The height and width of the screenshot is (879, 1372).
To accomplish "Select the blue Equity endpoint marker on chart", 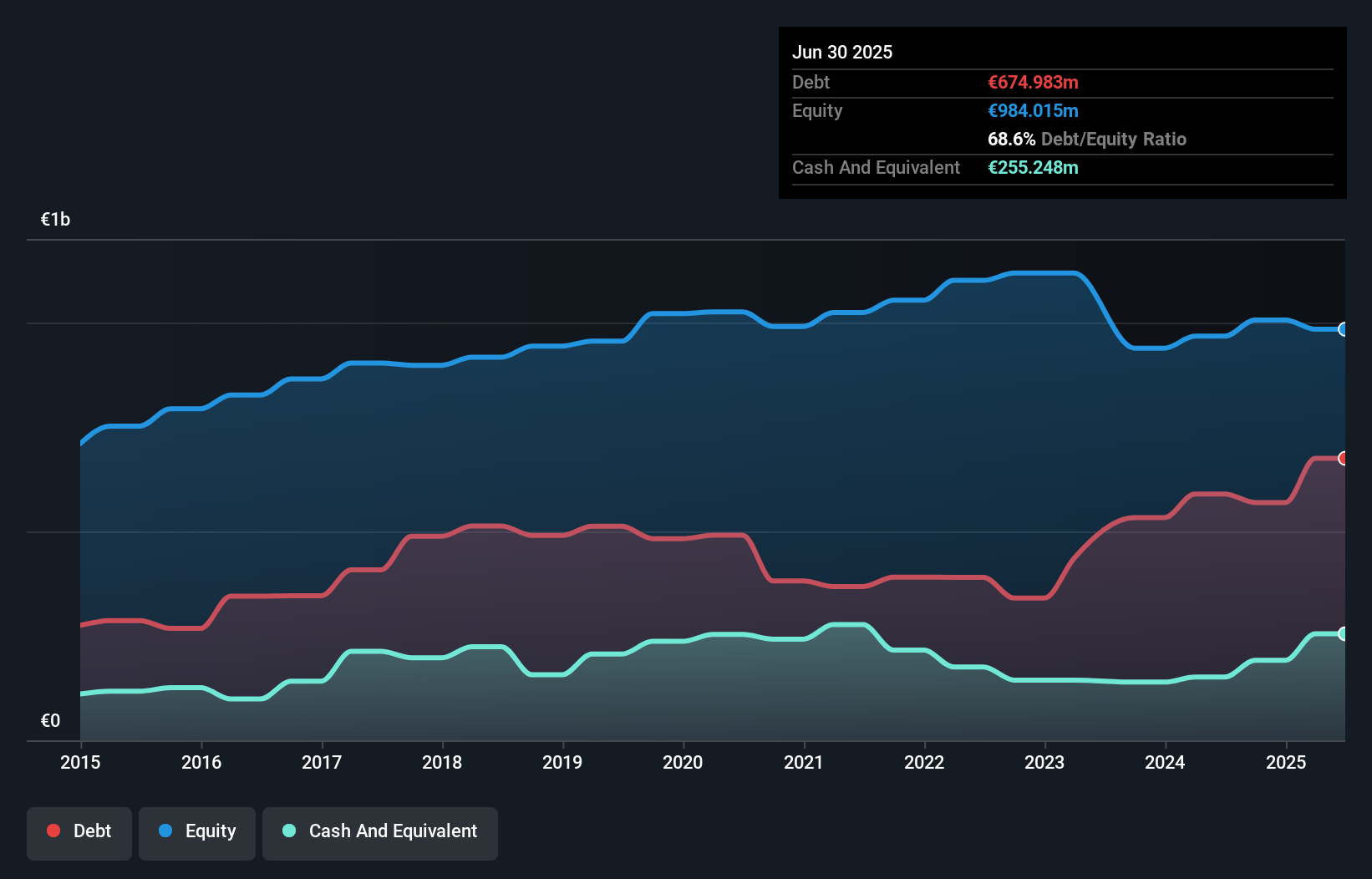I will (1344, 330).
